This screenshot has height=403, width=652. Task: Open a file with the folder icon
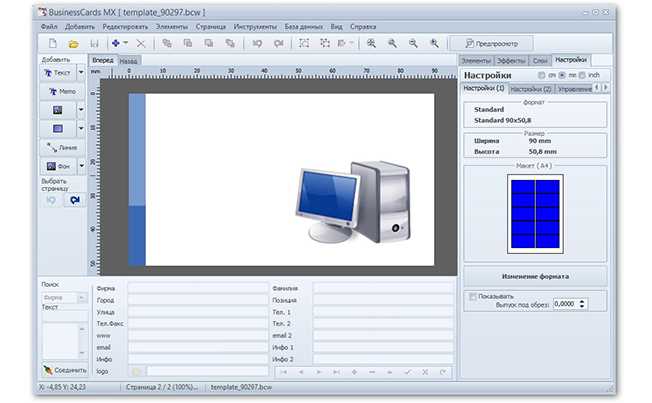(x=73, y=44)
